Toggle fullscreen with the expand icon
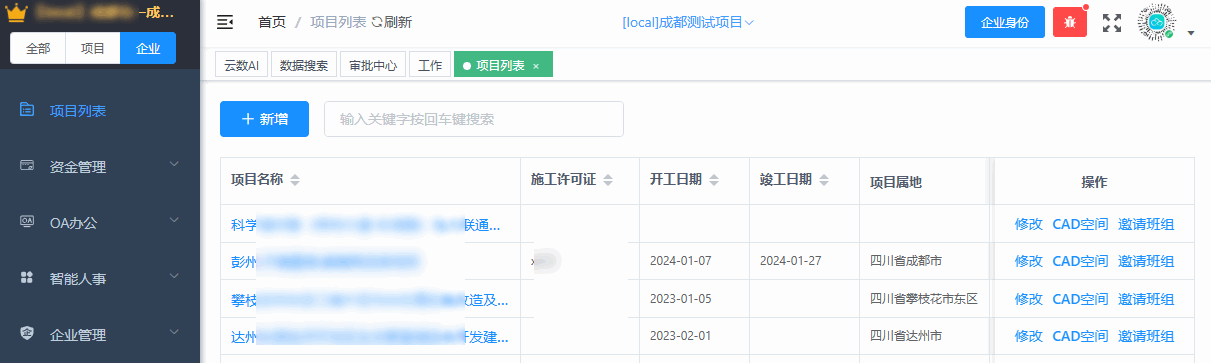Image resolution: width=1211 pixels, height=363 pixels. [x=1111, y=22]
